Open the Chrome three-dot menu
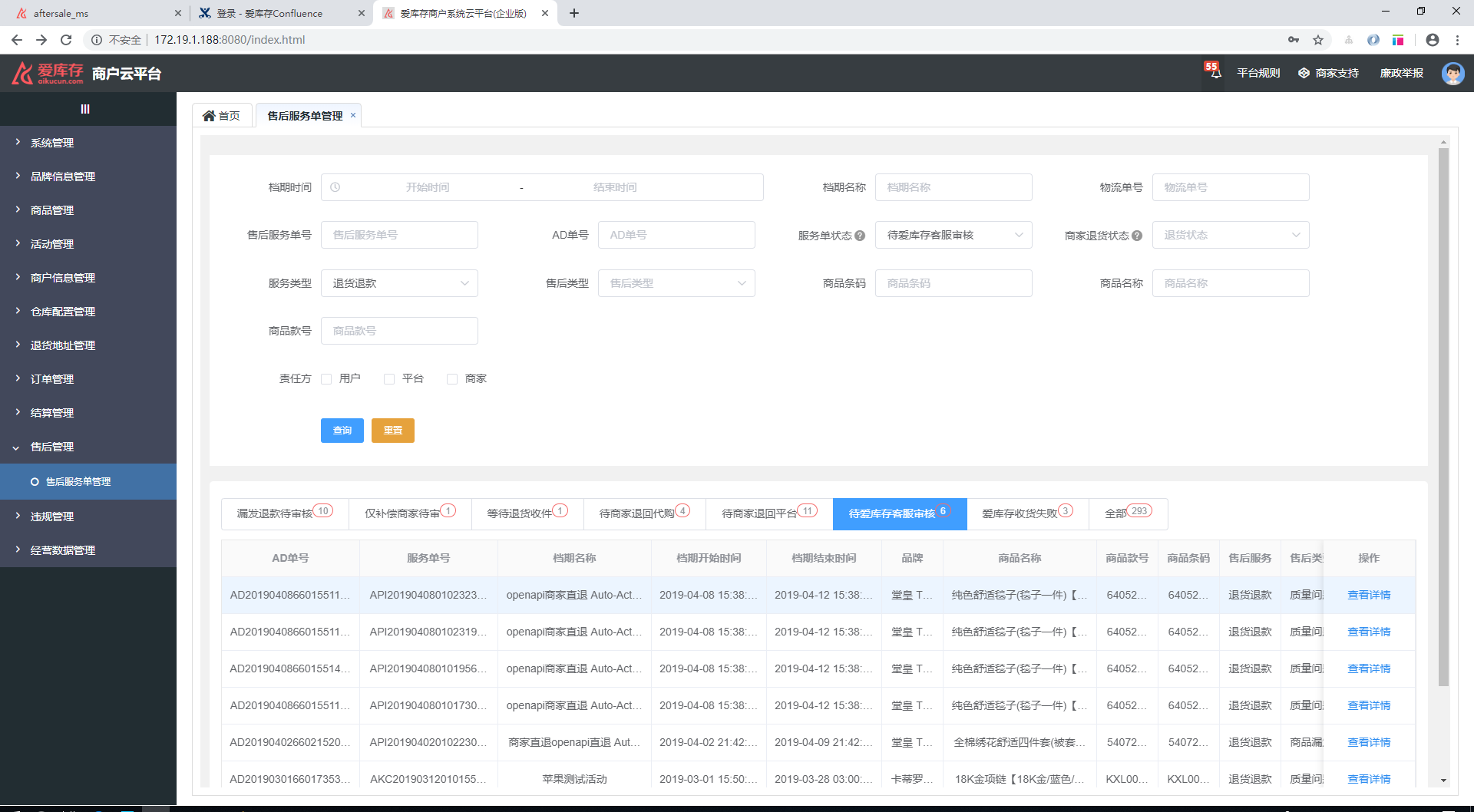This screenshot has width=1474, height=812. pyautogui.click(x=1457, y=40)
